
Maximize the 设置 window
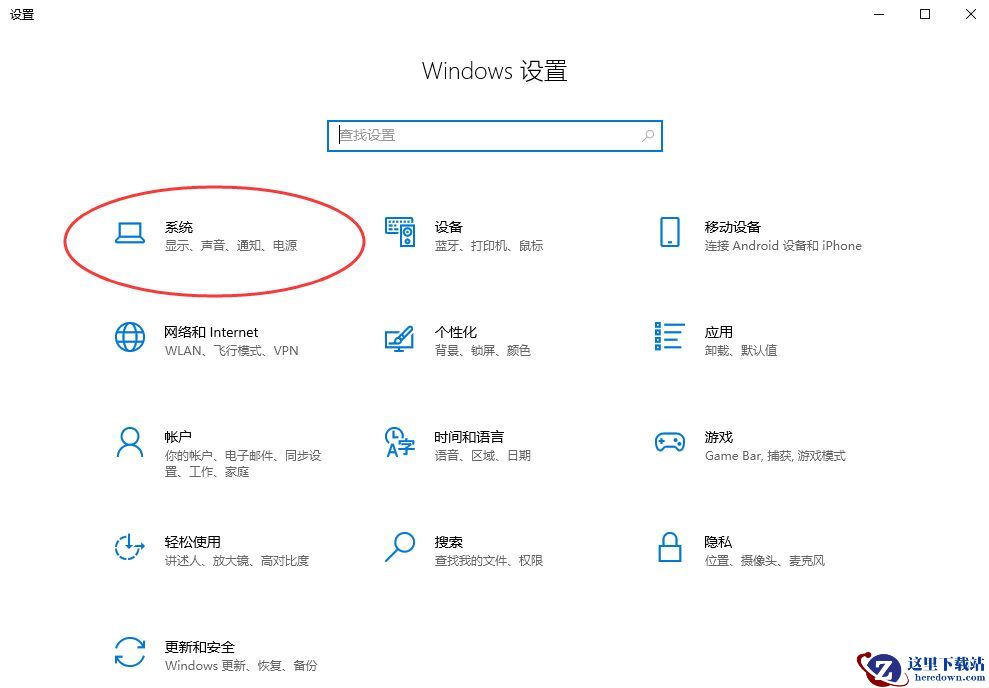(925, 14)
